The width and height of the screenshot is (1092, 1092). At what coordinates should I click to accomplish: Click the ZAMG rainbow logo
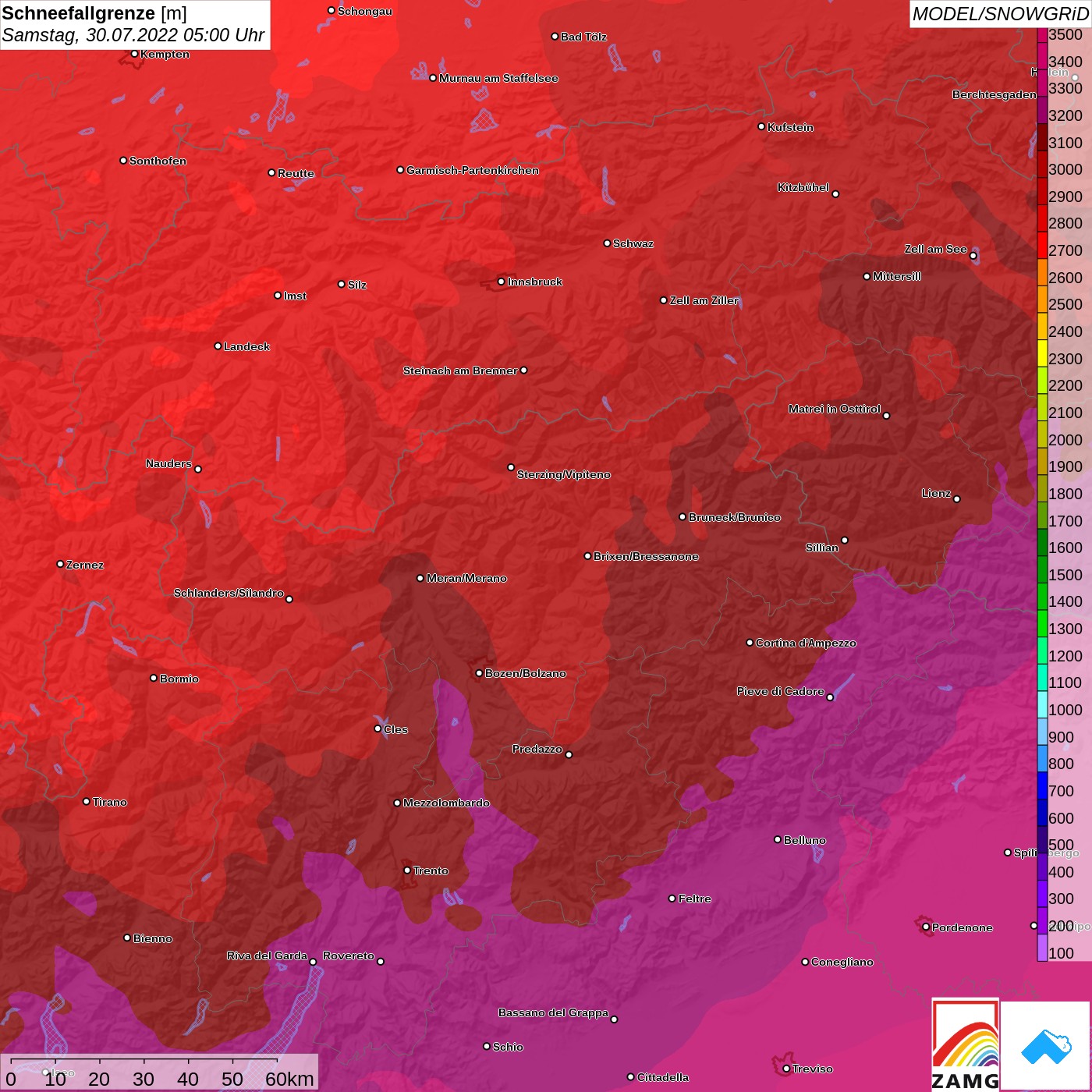(966, 1044)
